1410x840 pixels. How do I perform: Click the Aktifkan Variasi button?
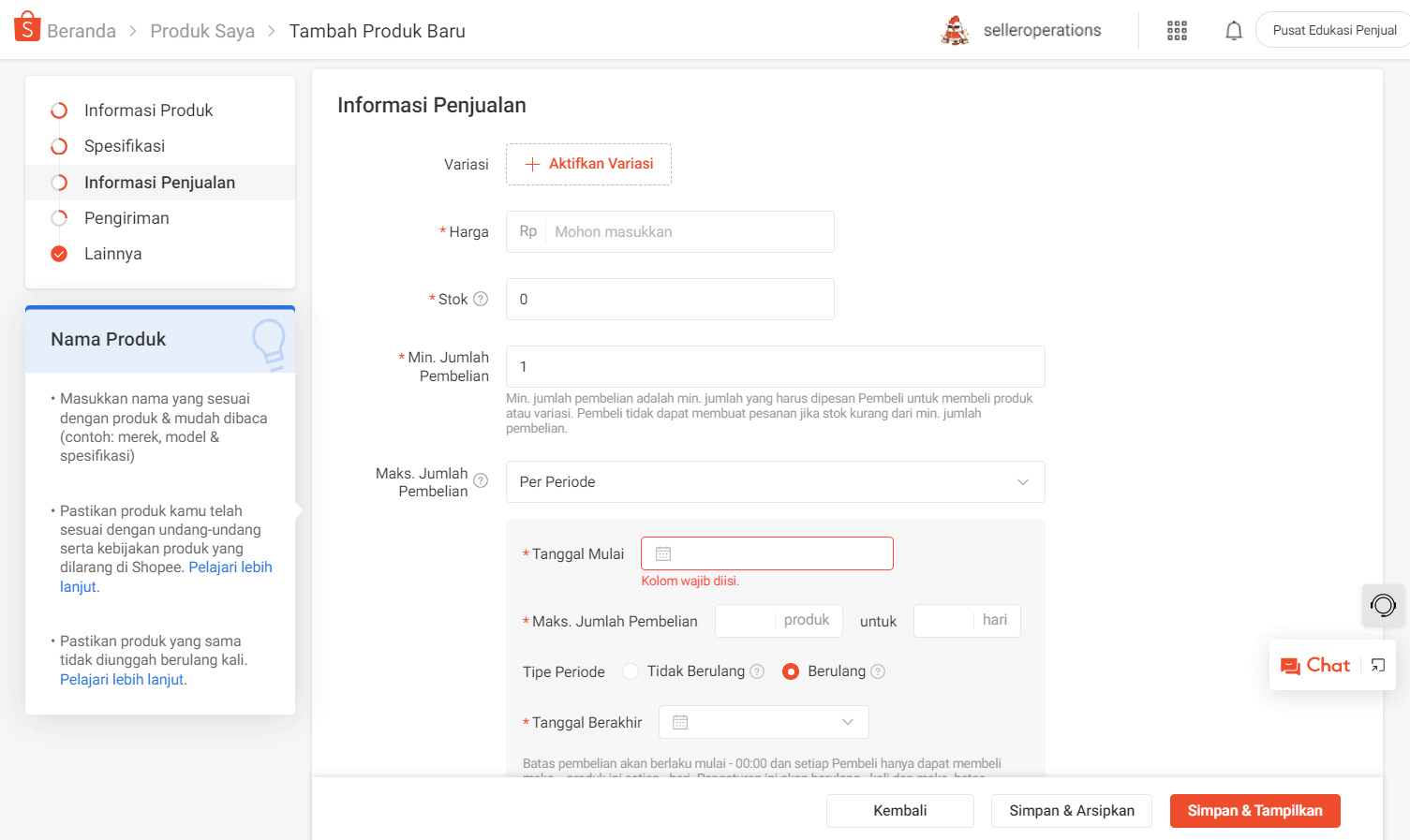tap(588, 163)
